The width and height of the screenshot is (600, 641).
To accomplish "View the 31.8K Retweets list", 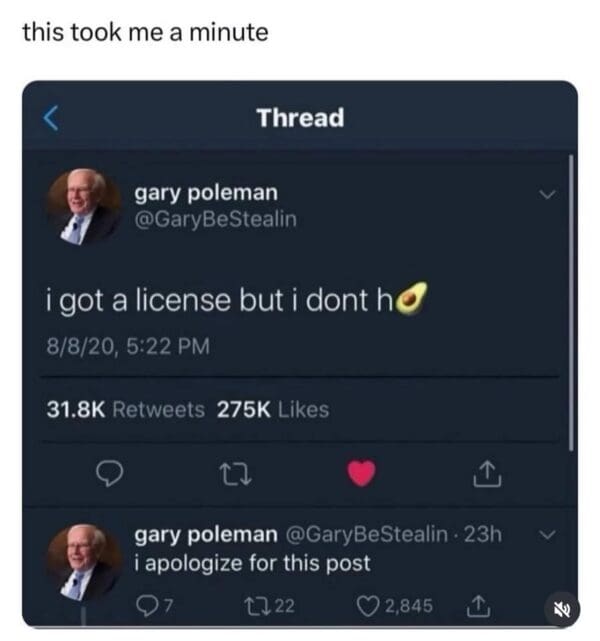I will 125,409.
